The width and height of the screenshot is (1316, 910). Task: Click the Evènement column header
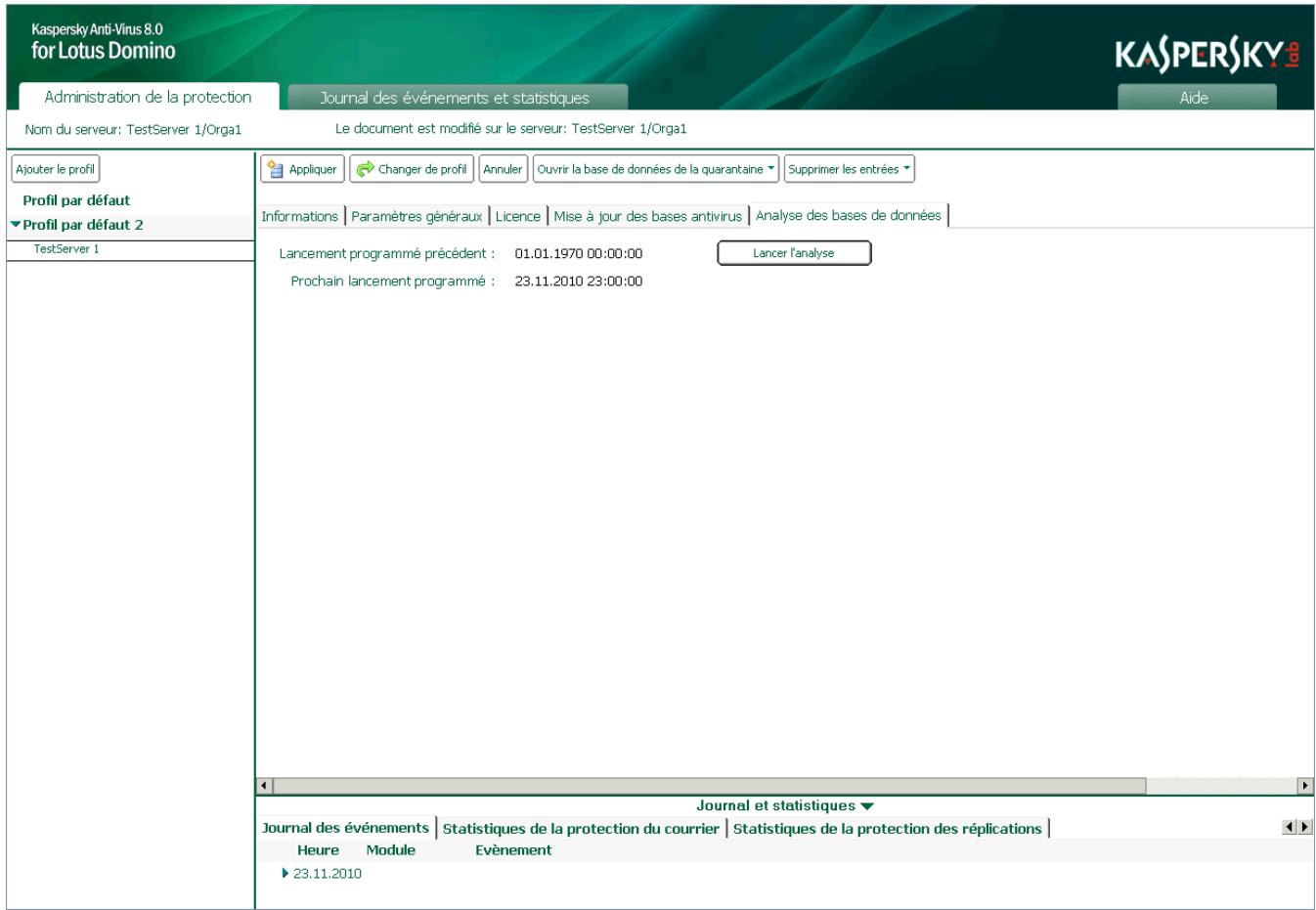click(x=513, y=850)
